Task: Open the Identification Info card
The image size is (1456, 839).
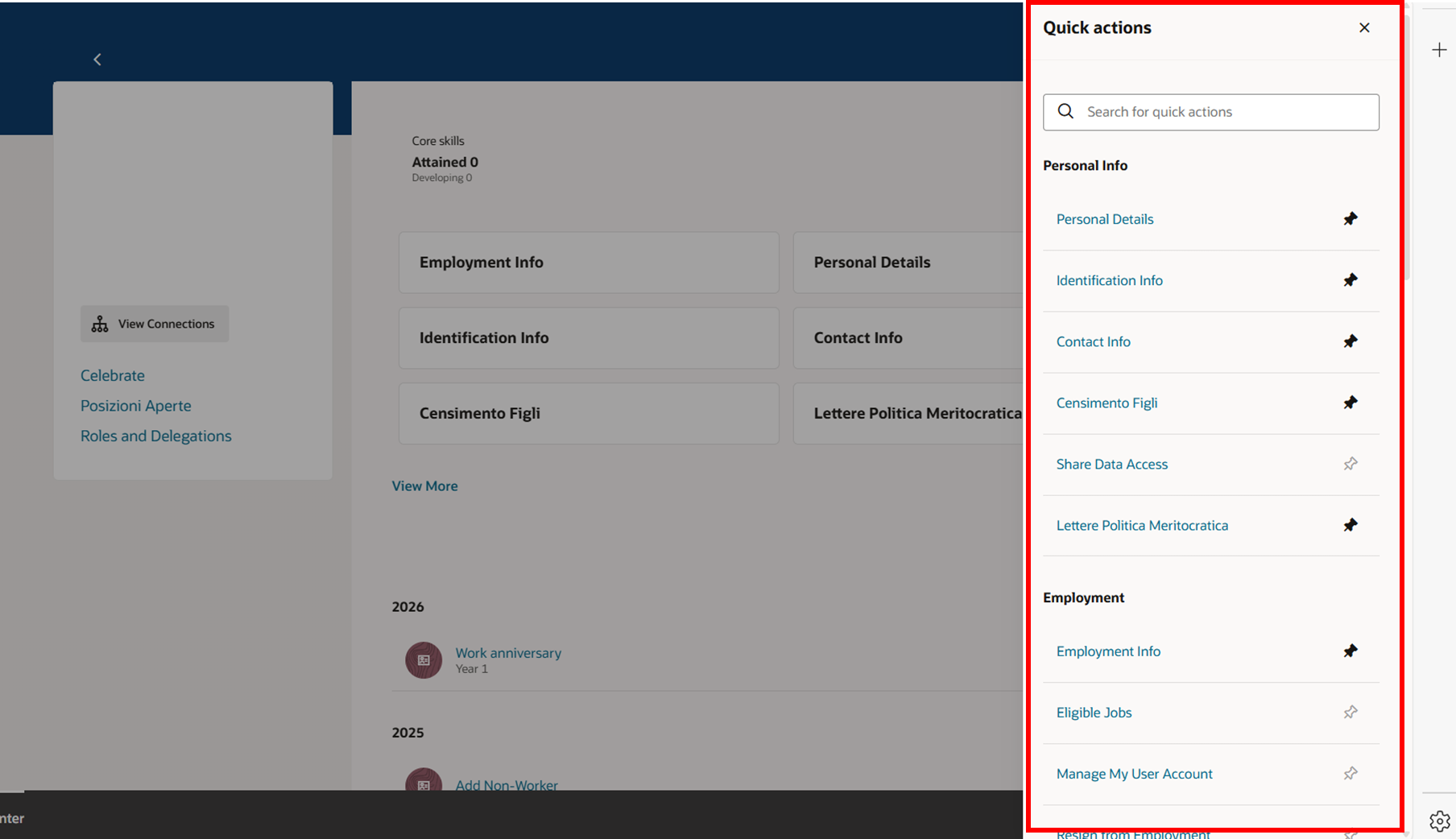Action: (x=589, y=338)
